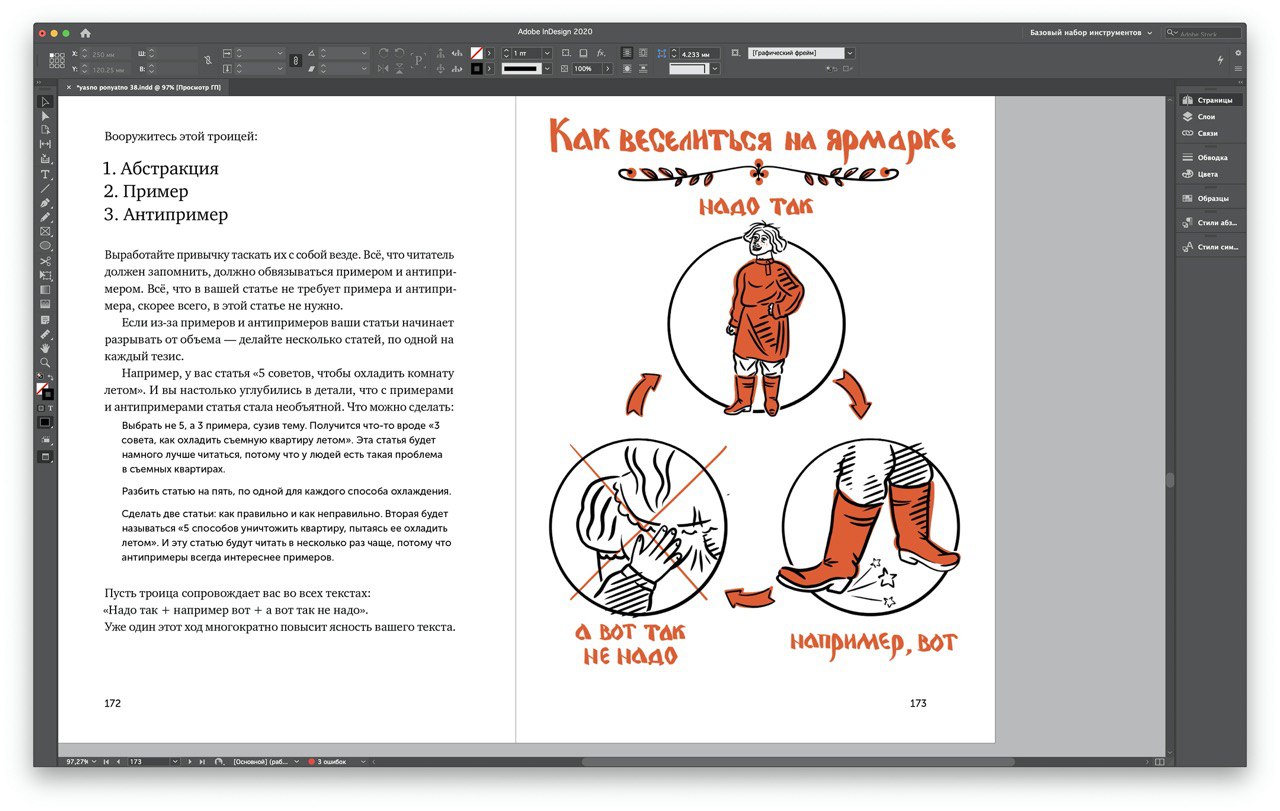The image size is (1280, 811).
Task: Toggle constrain scale proportions chain icon
Action: coord(295,61)
